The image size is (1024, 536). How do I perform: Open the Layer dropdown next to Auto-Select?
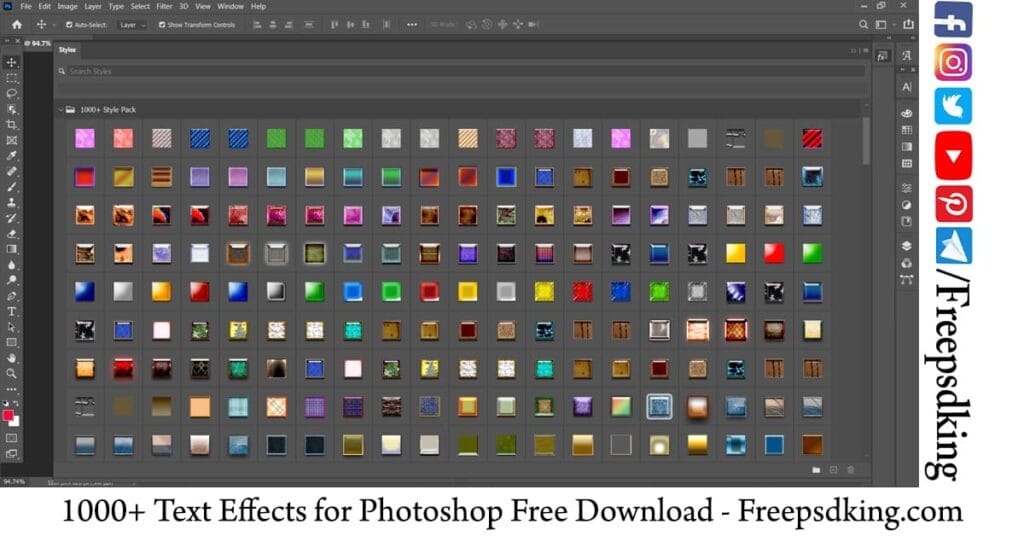(132, 24)
